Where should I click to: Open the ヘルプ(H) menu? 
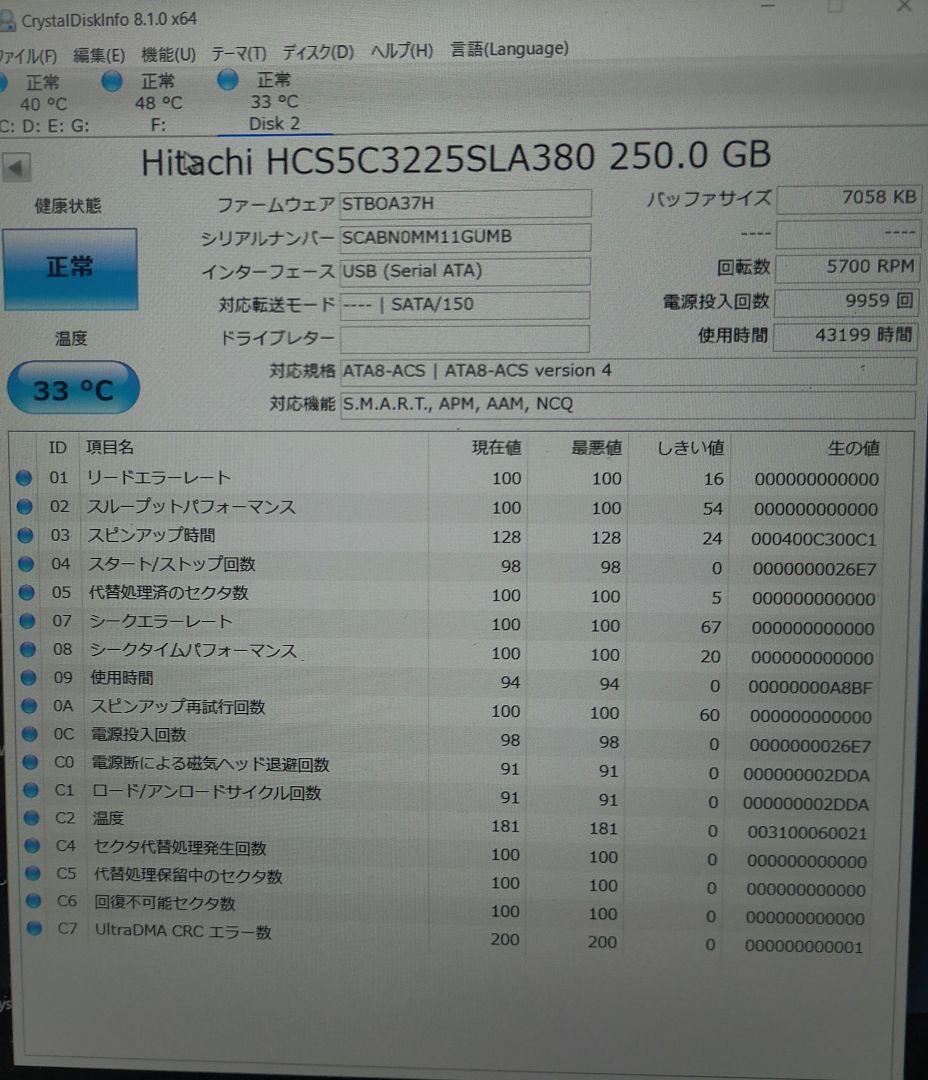coord(402,50)
